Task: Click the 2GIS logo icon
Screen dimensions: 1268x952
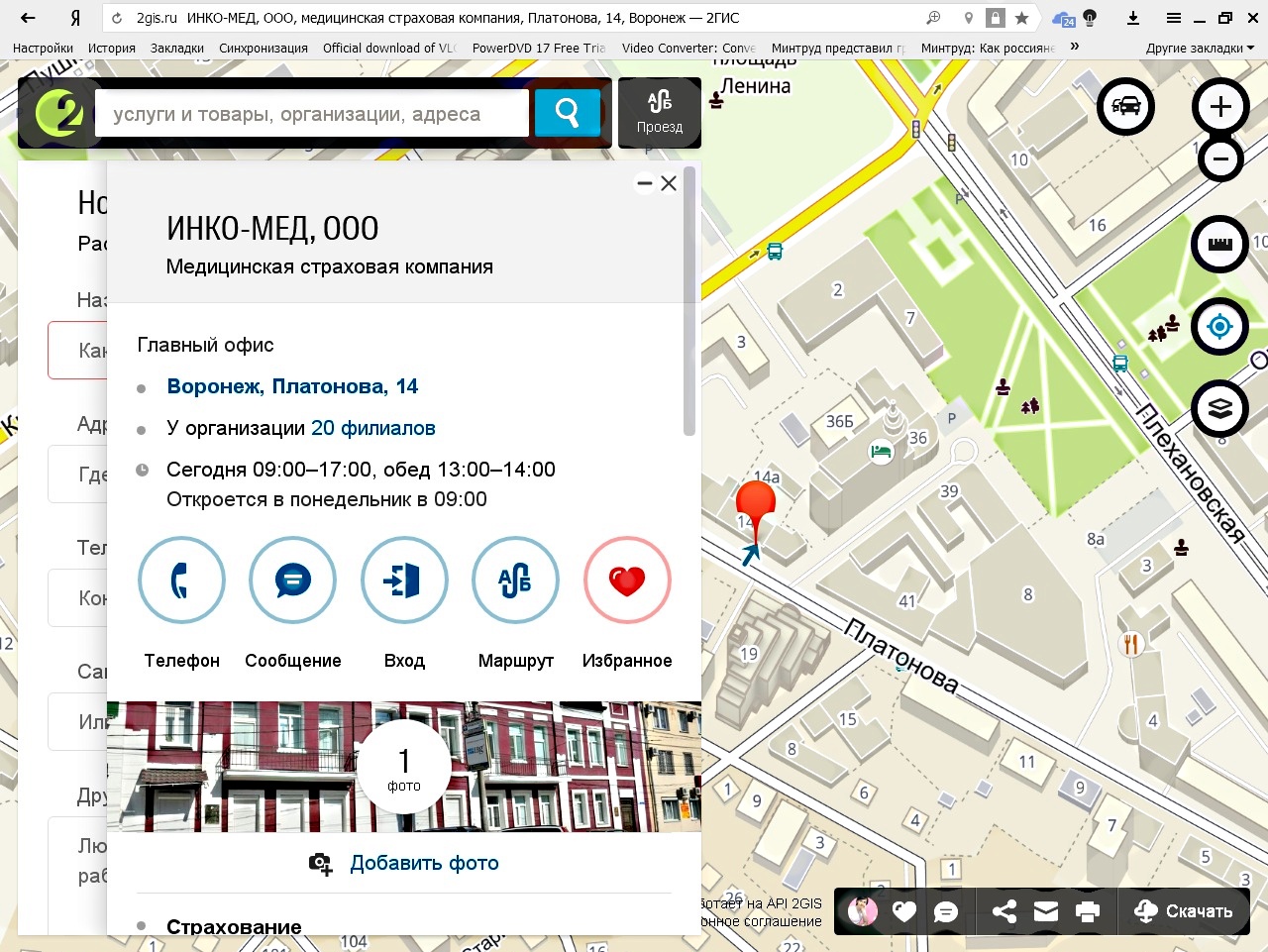Action: [59, 114]
